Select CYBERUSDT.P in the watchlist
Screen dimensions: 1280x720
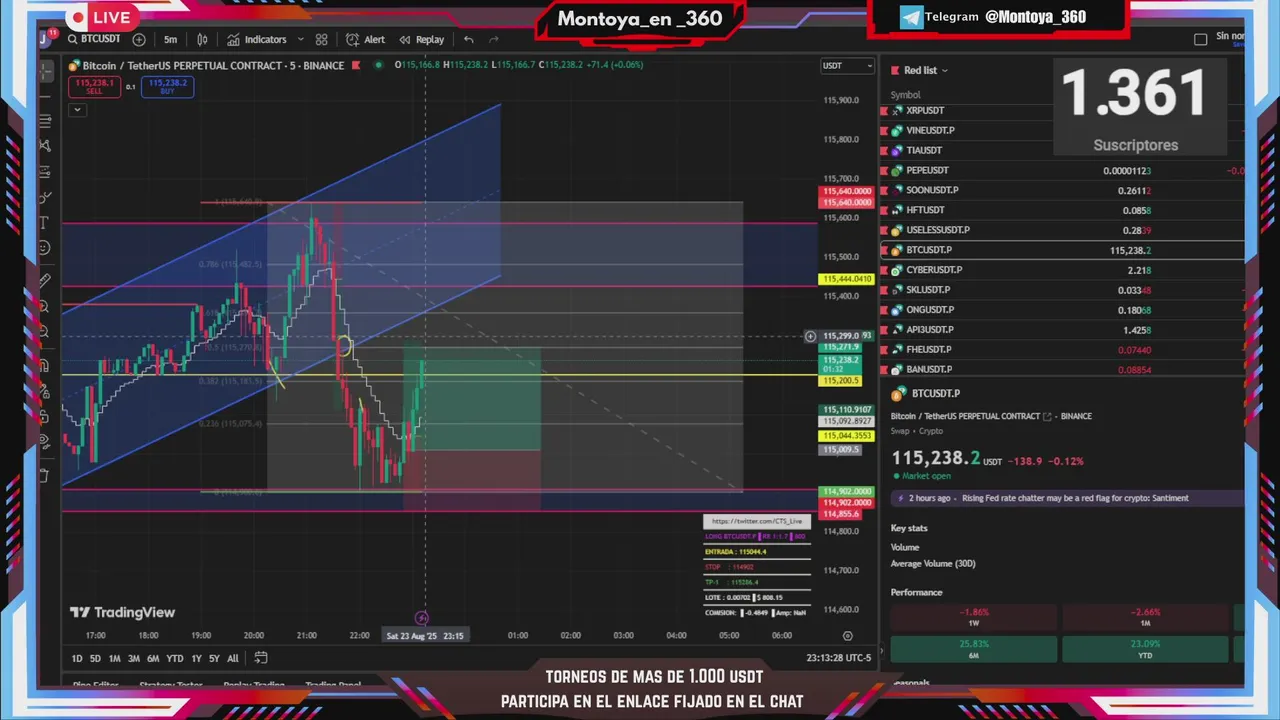[x=1063, y=270]
